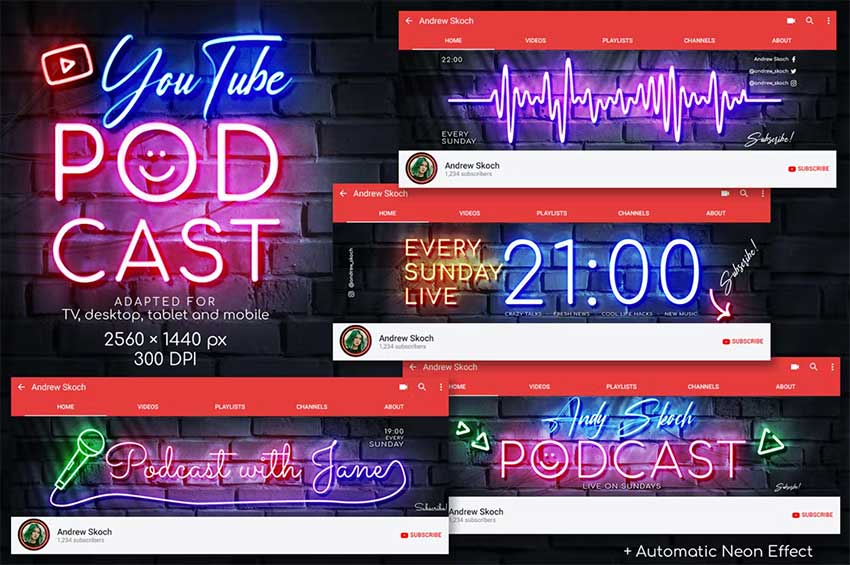Screen dimensions: 850x565
Task: Open search in heartbeat waveform mockup
Action: 809,21
